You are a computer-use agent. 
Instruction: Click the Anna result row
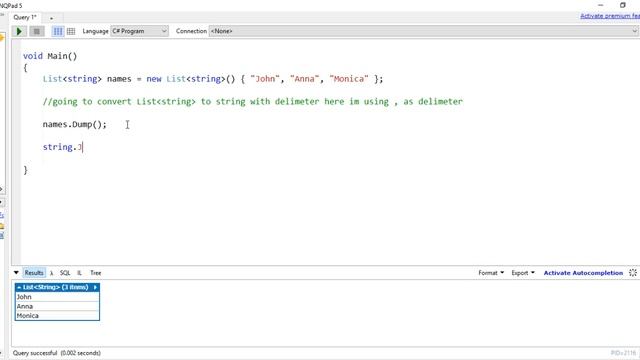[57, 306]
